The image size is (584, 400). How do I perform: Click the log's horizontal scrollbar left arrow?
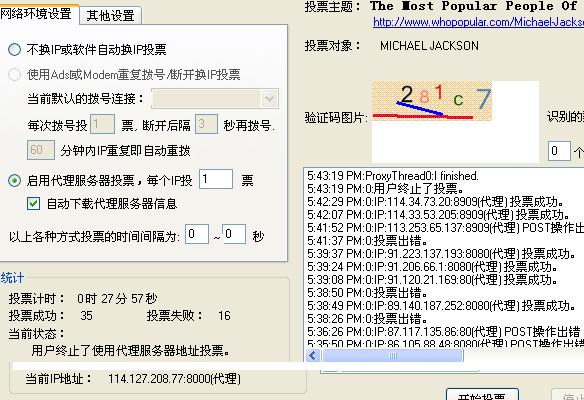[312, 355]
